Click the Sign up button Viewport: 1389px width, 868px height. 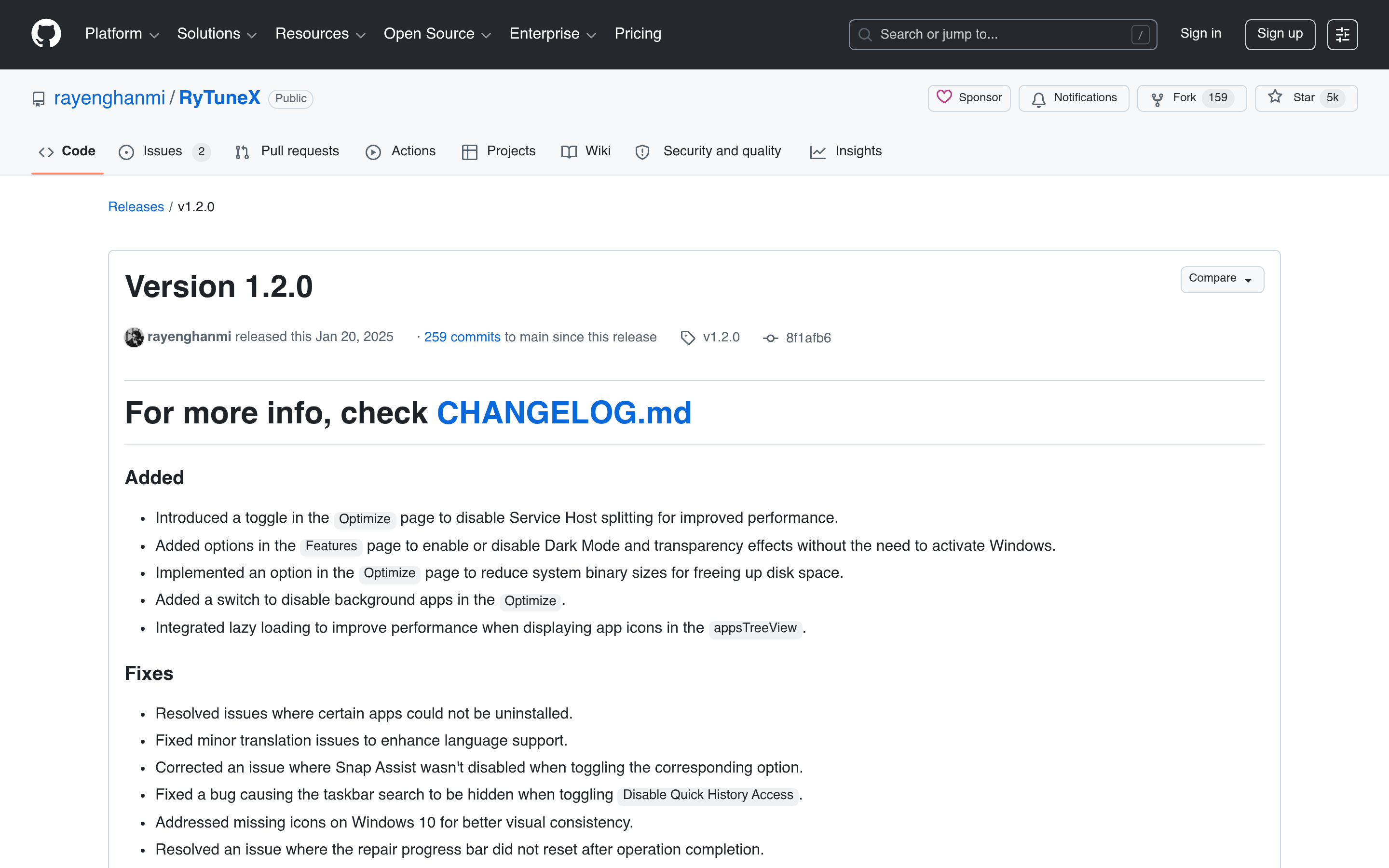tap(1280, 34)
